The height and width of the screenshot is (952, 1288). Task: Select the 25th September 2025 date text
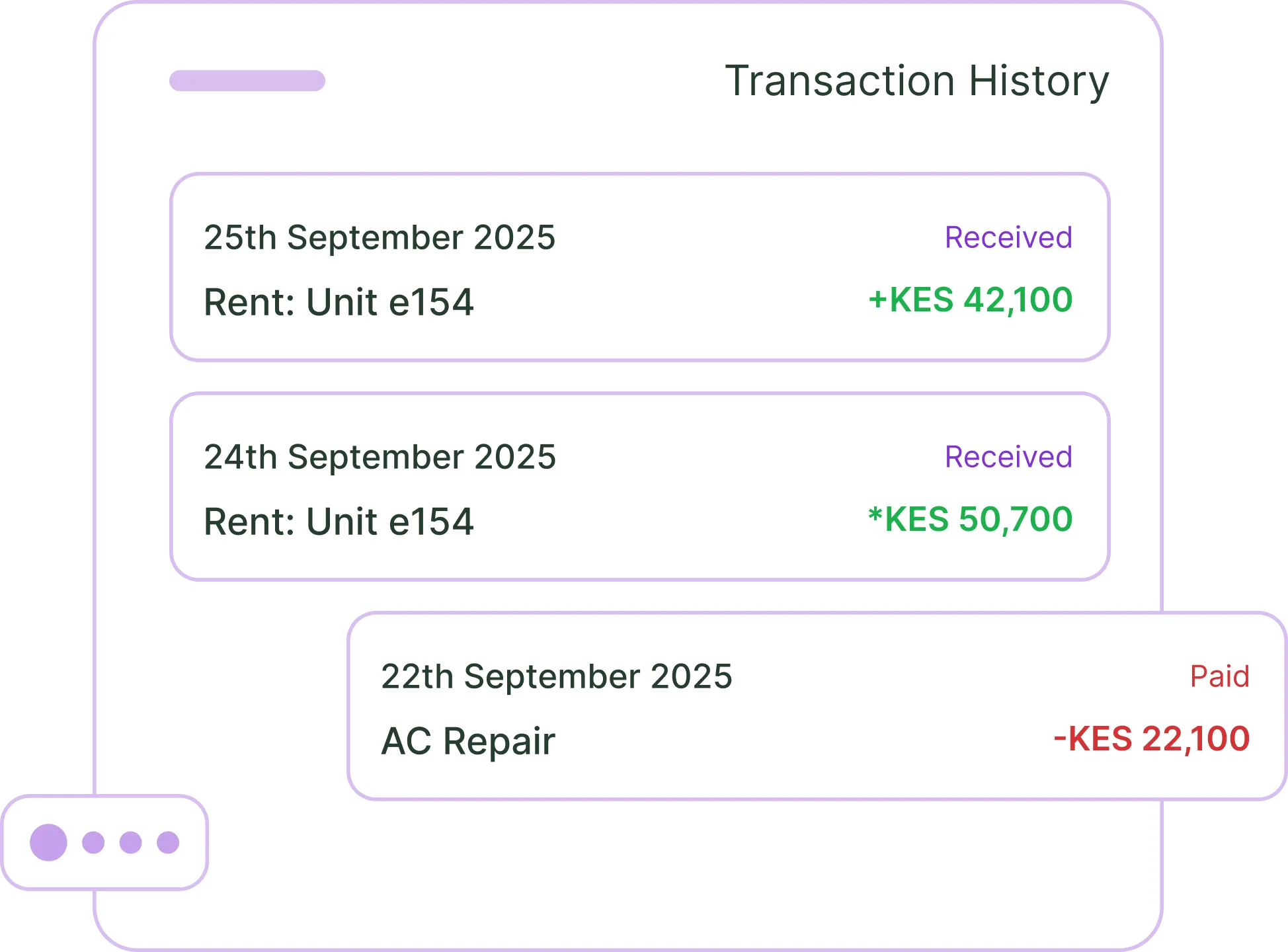[x=380, y=237]
